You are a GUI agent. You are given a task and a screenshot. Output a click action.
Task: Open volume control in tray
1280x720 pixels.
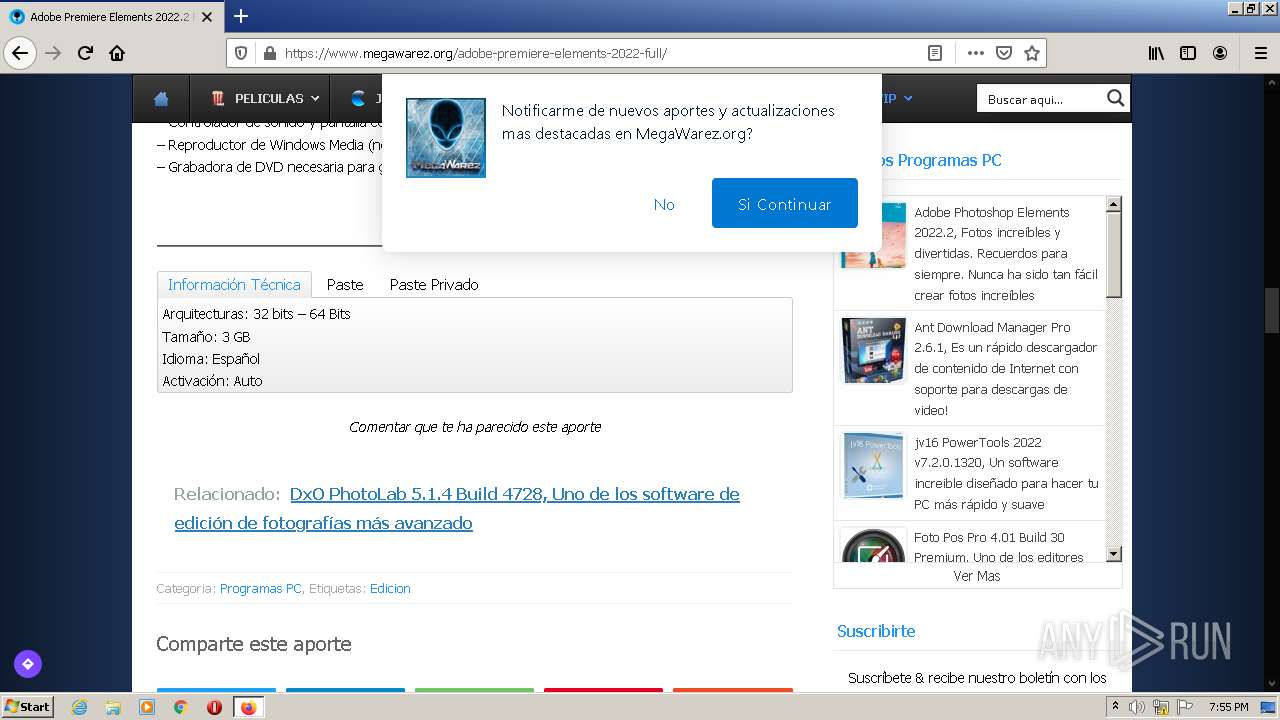click(x=1137, y=707)
